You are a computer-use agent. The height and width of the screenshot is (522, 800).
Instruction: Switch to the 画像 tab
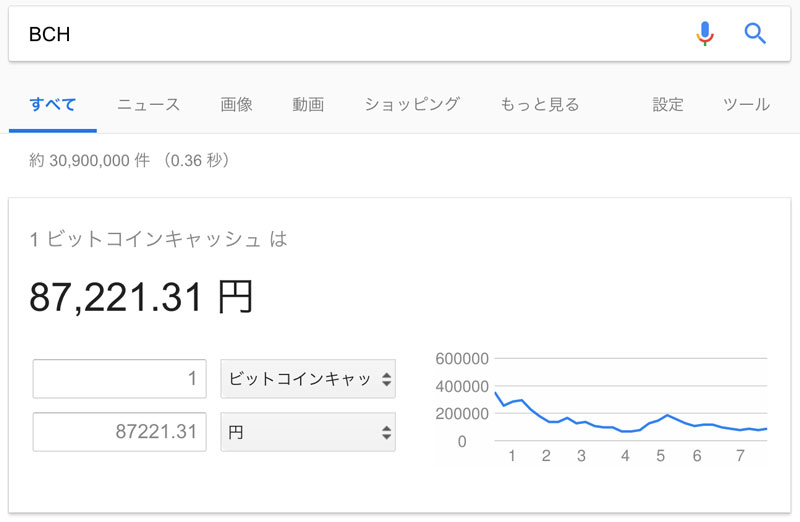pyautogui.click(x=236, y=105)
